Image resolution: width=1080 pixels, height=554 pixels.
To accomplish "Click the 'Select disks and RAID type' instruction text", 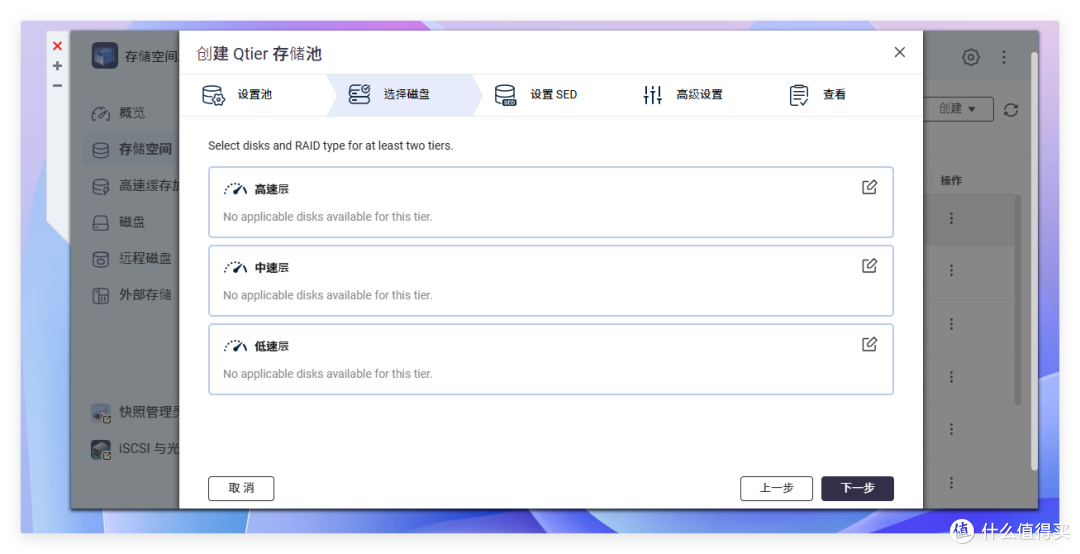I will point(331,145).
